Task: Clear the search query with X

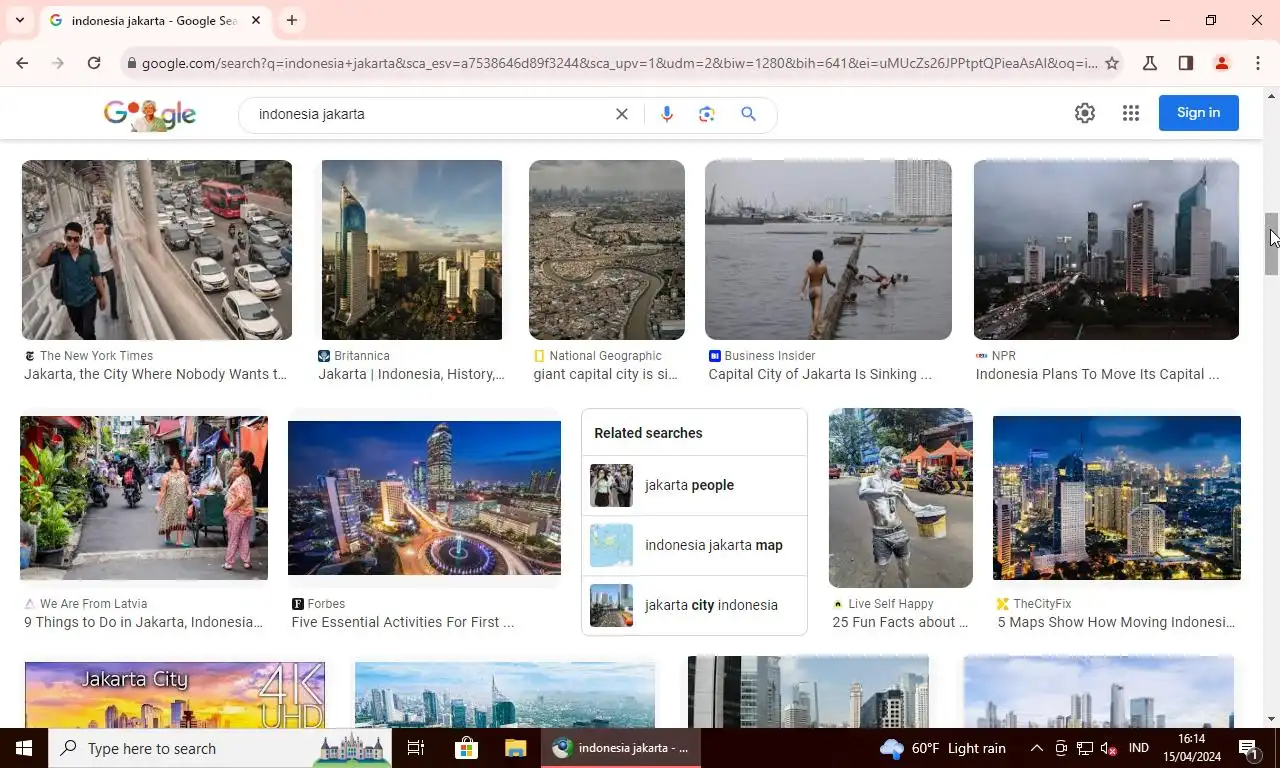Action: (x=622, y=114)
